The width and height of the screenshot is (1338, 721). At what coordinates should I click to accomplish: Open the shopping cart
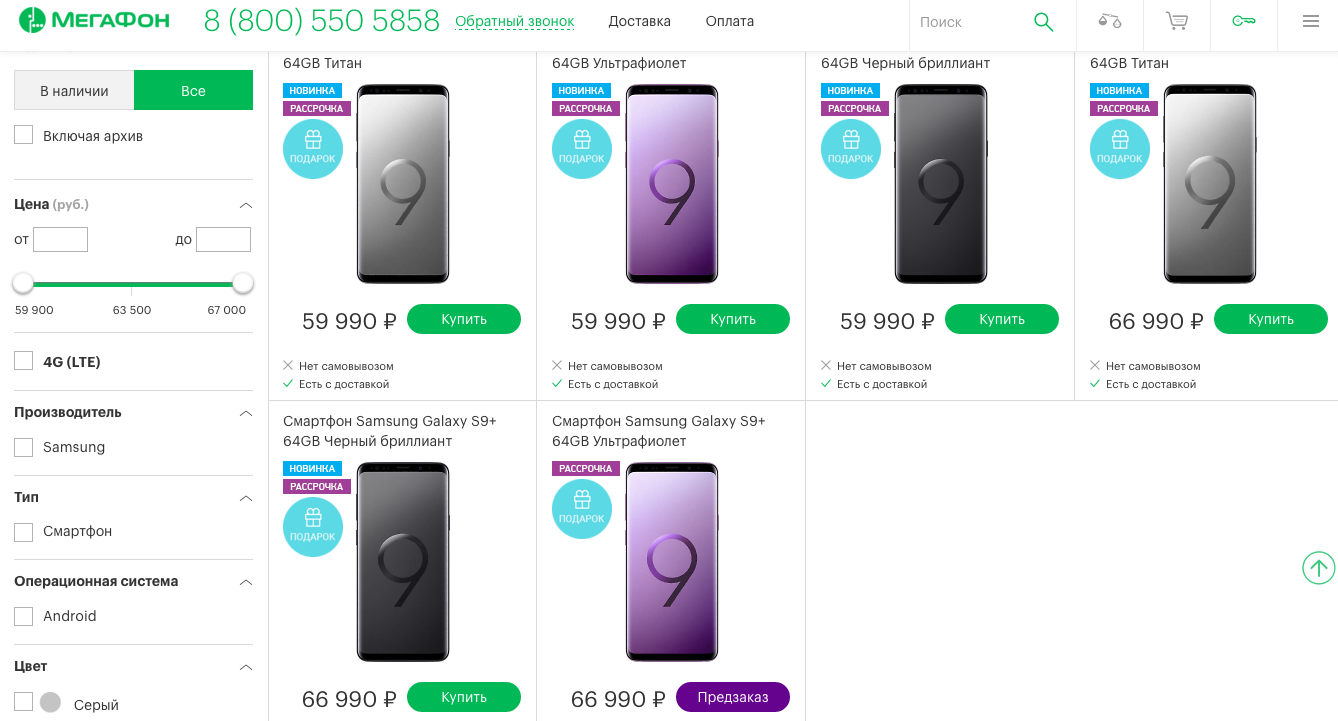(x=1177, y=21)
